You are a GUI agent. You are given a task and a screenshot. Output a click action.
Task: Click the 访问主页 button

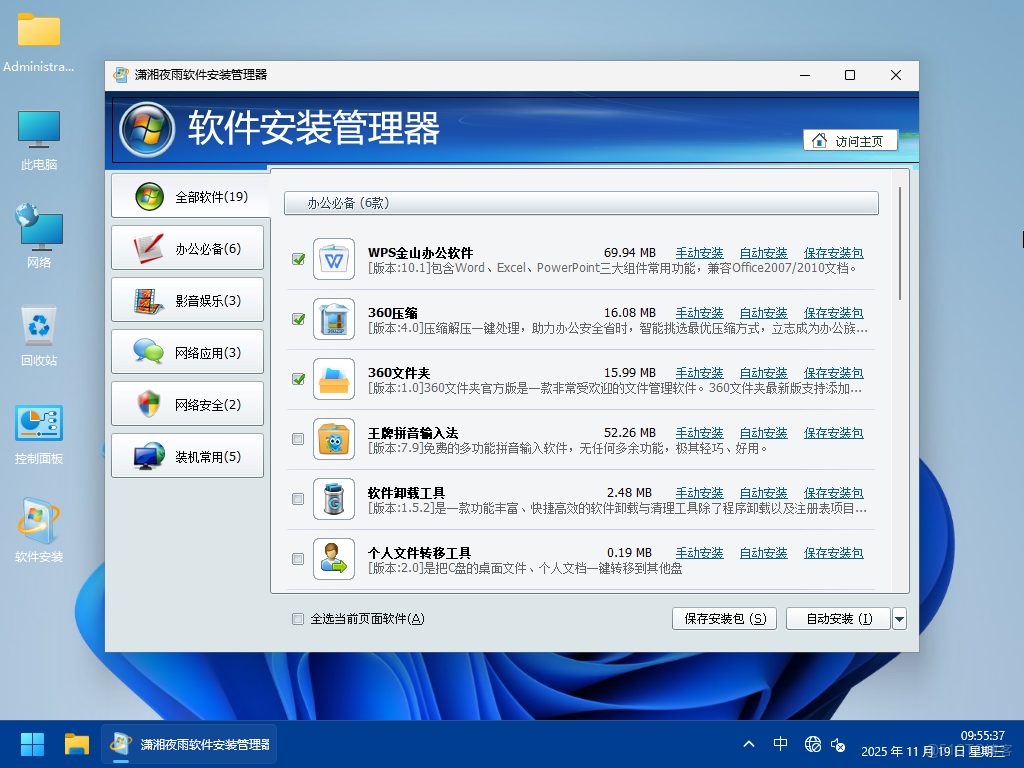pos(849,140)
